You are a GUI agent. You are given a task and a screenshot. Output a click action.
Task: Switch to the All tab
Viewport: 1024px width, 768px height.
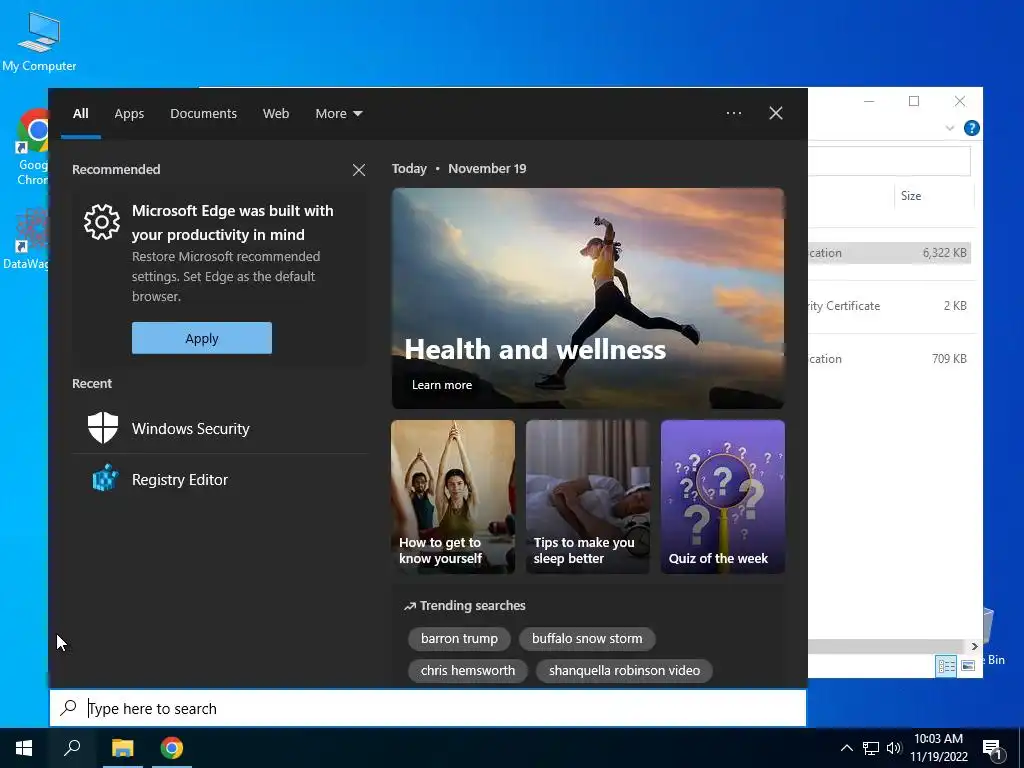pos(80,113)
